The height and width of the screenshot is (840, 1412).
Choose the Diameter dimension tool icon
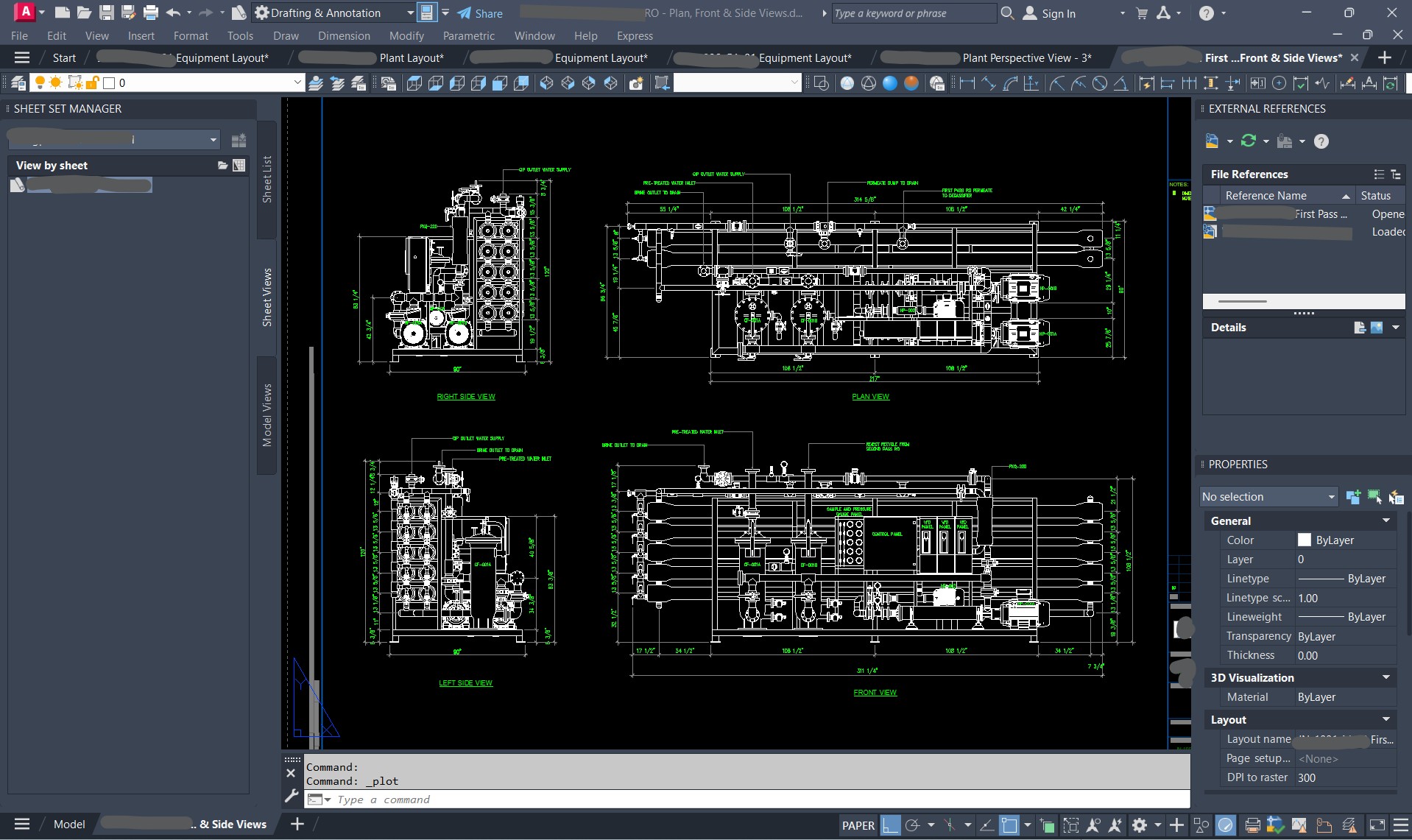point(1099,83)
